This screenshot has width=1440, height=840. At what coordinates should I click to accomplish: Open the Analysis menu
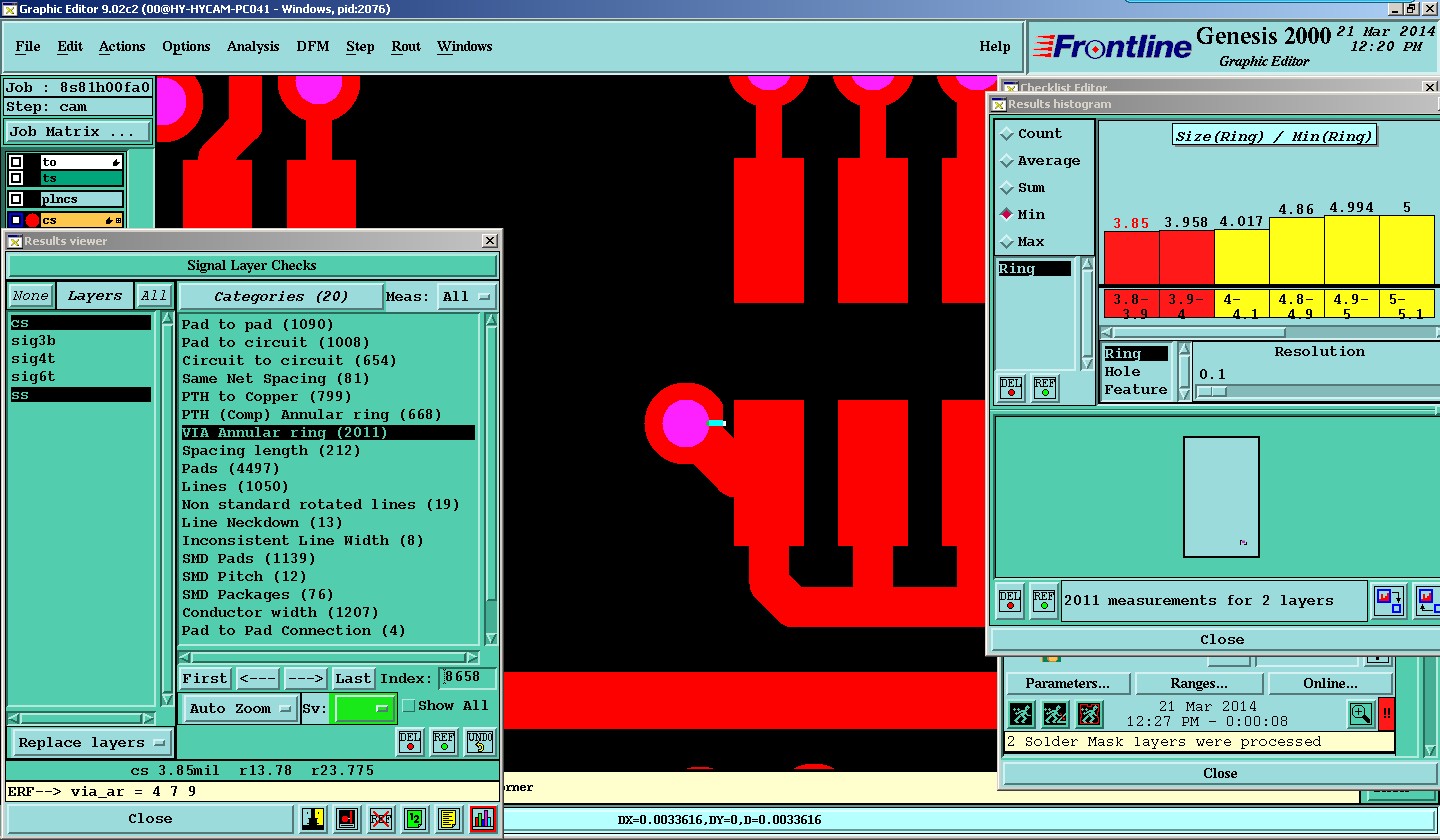tap(253, 47)
